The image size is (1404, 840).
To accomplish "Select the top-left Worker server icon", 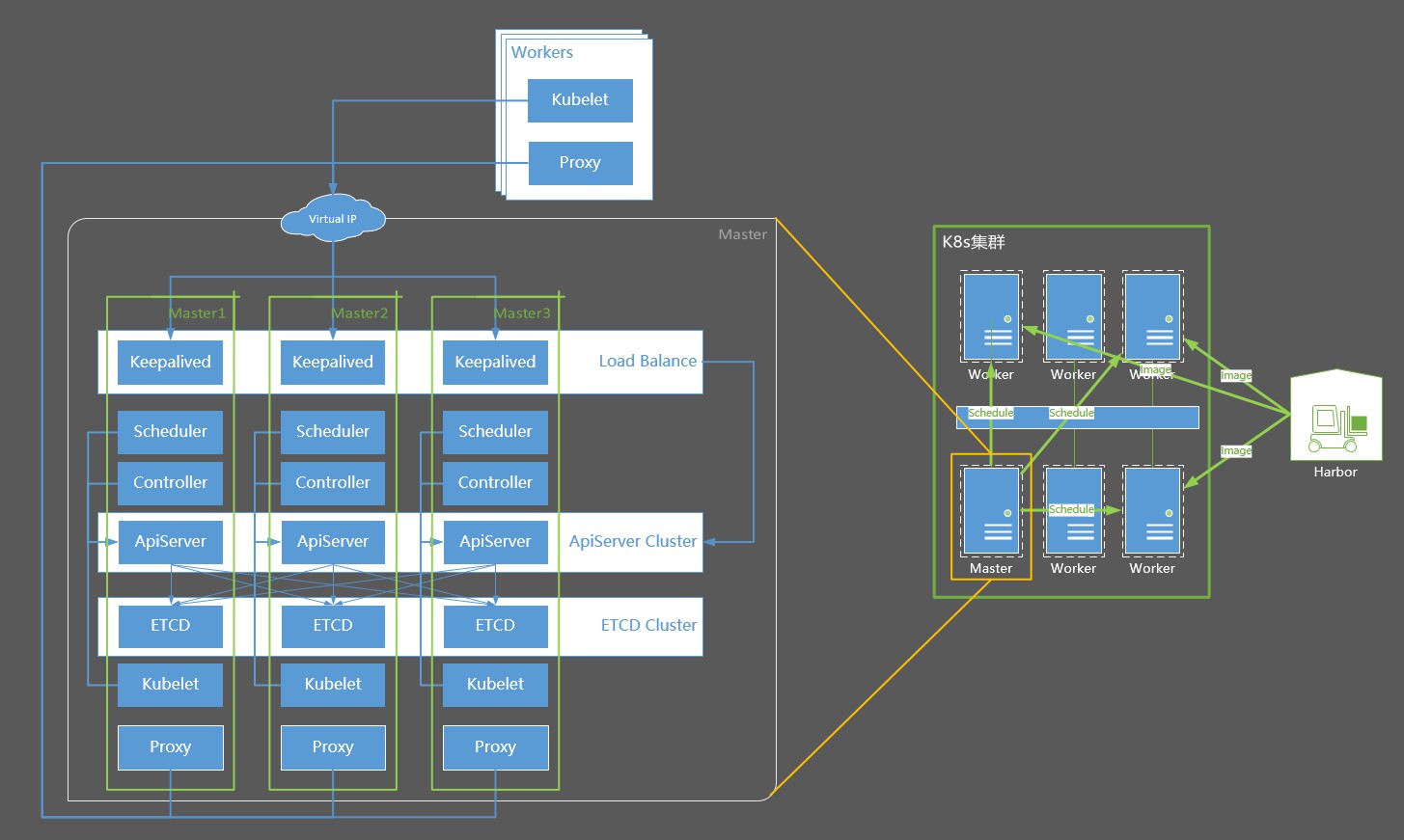I will pos(991,316).
